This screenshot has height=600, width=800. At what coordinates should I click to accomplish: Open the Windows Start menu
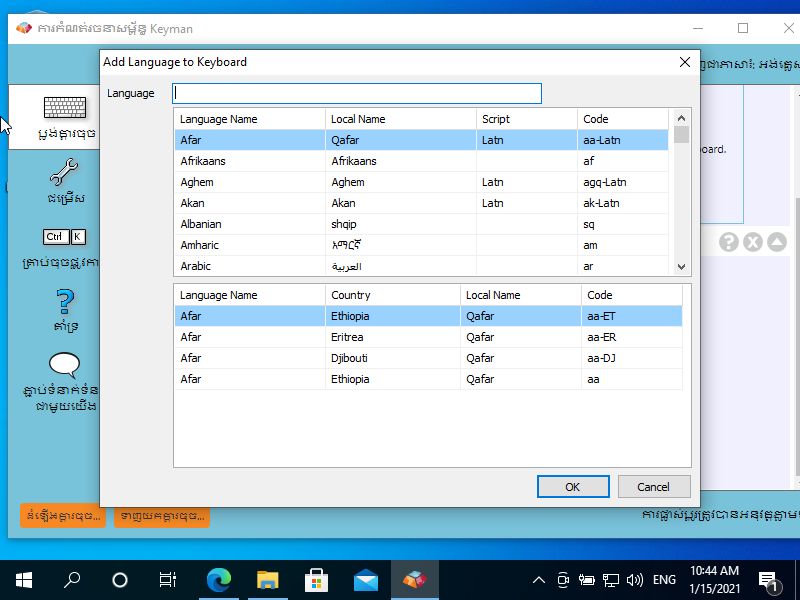click(24, 580)
